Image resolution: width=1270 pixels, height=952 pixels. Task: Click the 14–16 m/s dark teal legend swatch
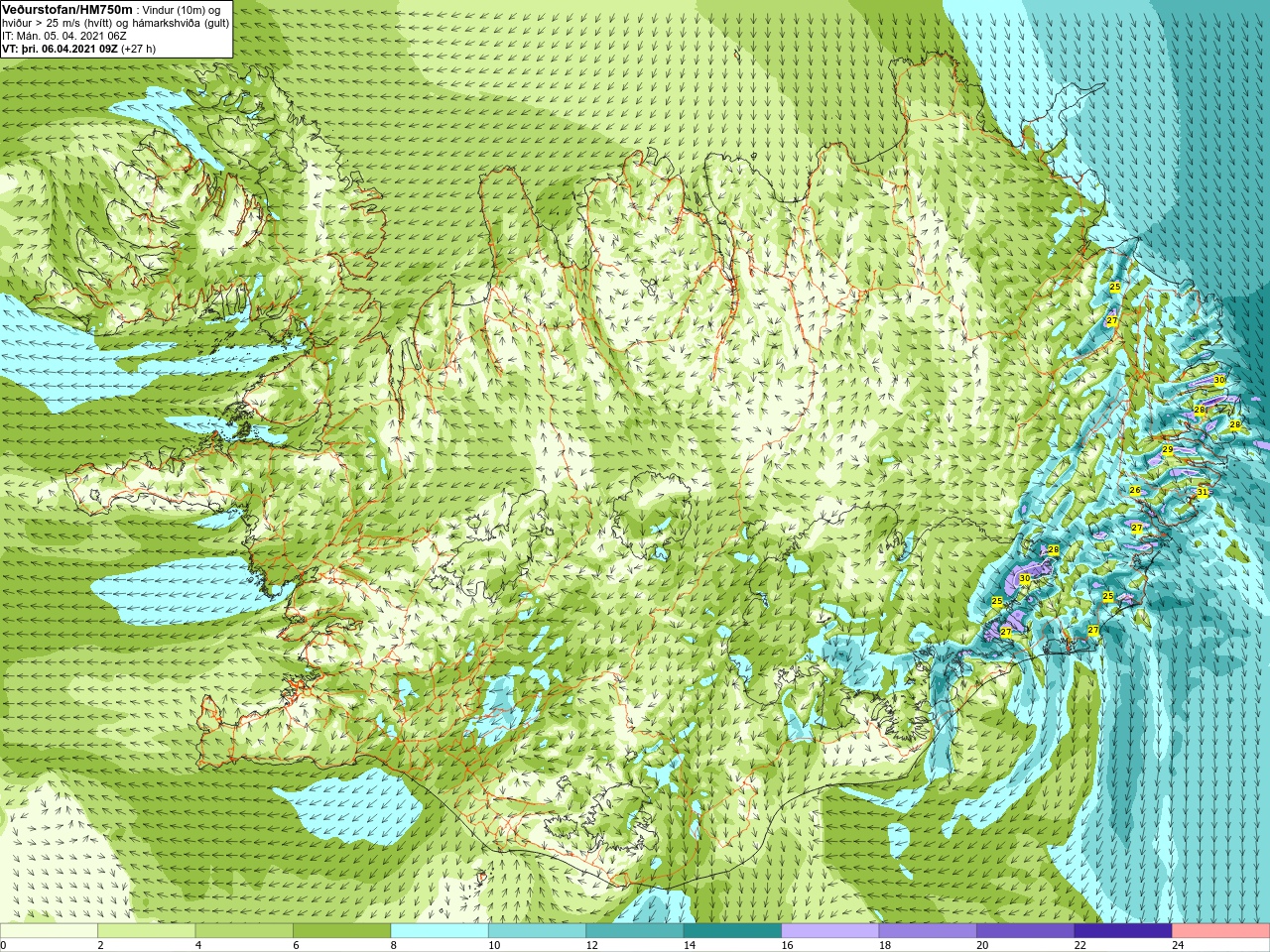732,930
